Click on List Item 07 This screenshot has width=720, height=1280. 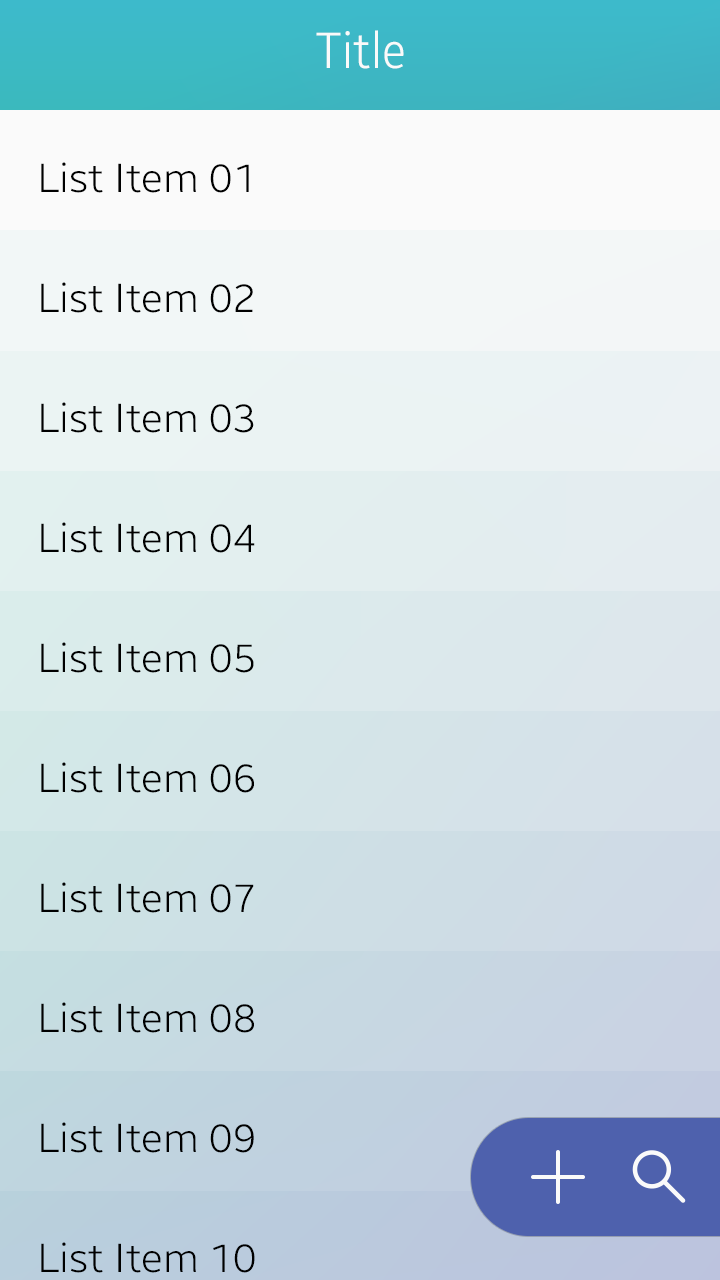(147, 899)
